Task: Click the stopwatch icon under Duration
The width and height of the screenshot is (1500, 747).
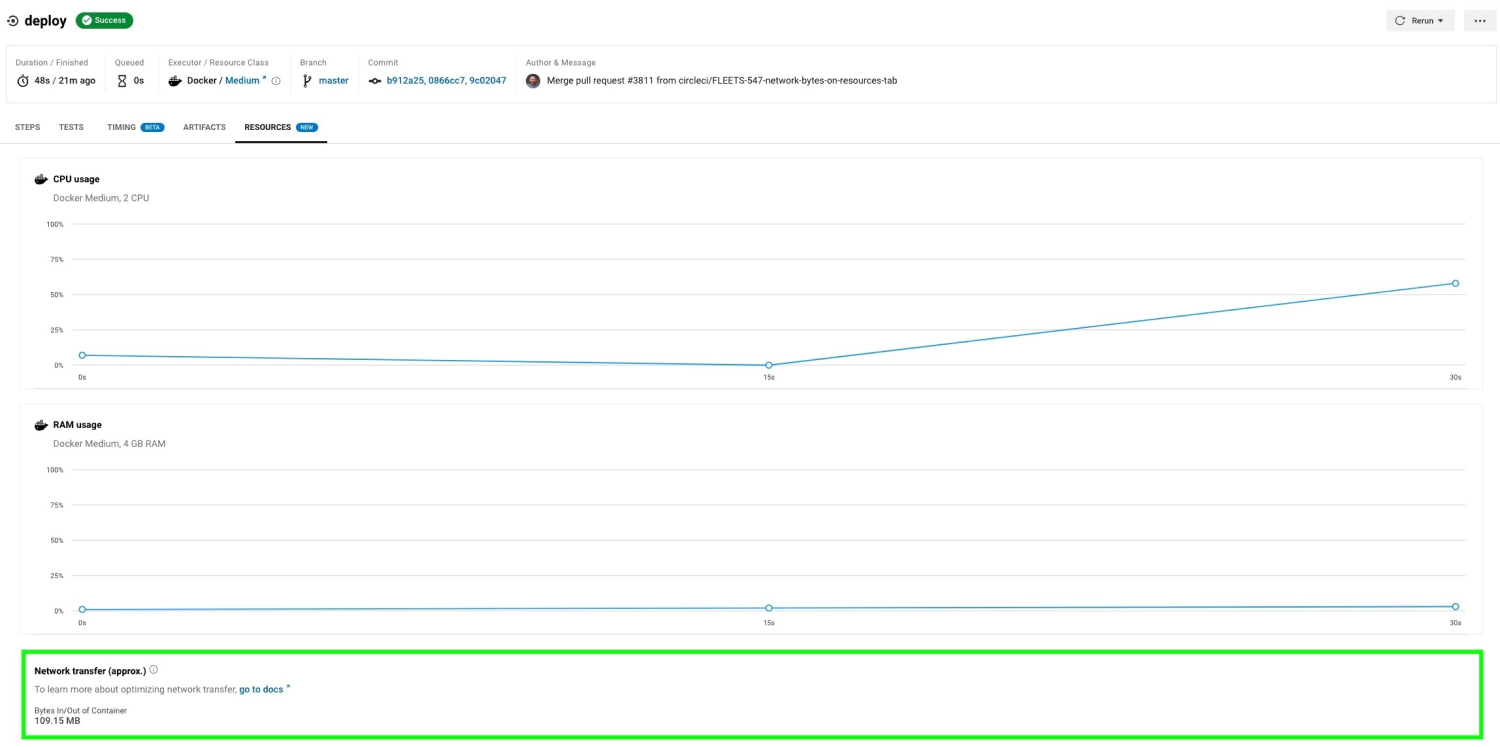Action: point(23,81)
